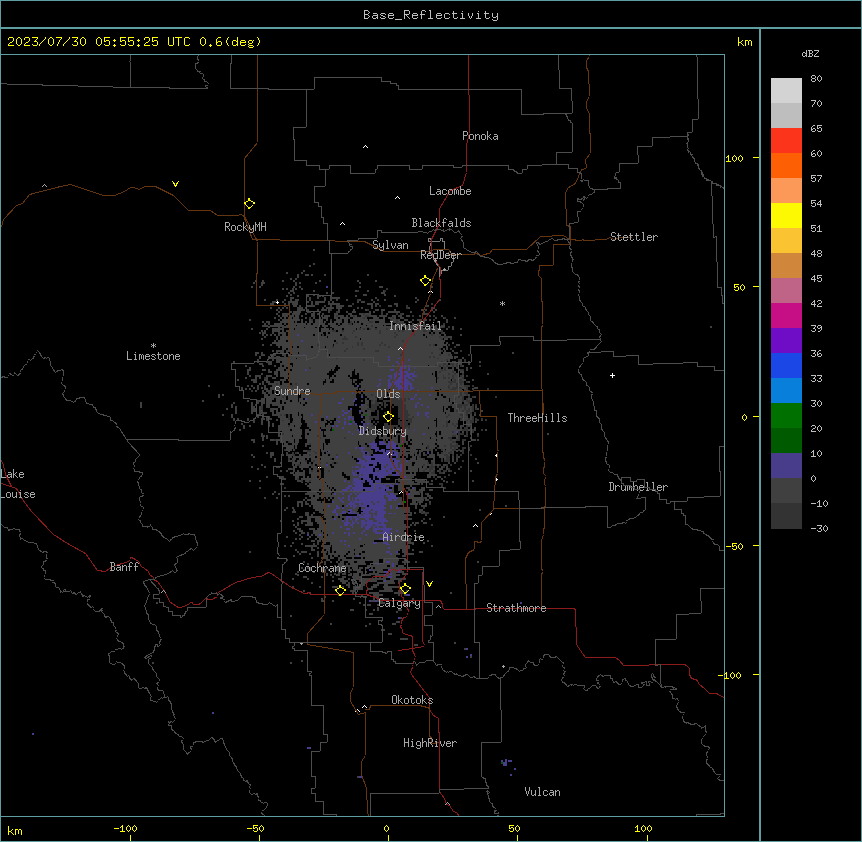Click the purple legend swatch between 39 and 36
The width and height of the screenshot is (862, 842).
click(x=786, y=341)
